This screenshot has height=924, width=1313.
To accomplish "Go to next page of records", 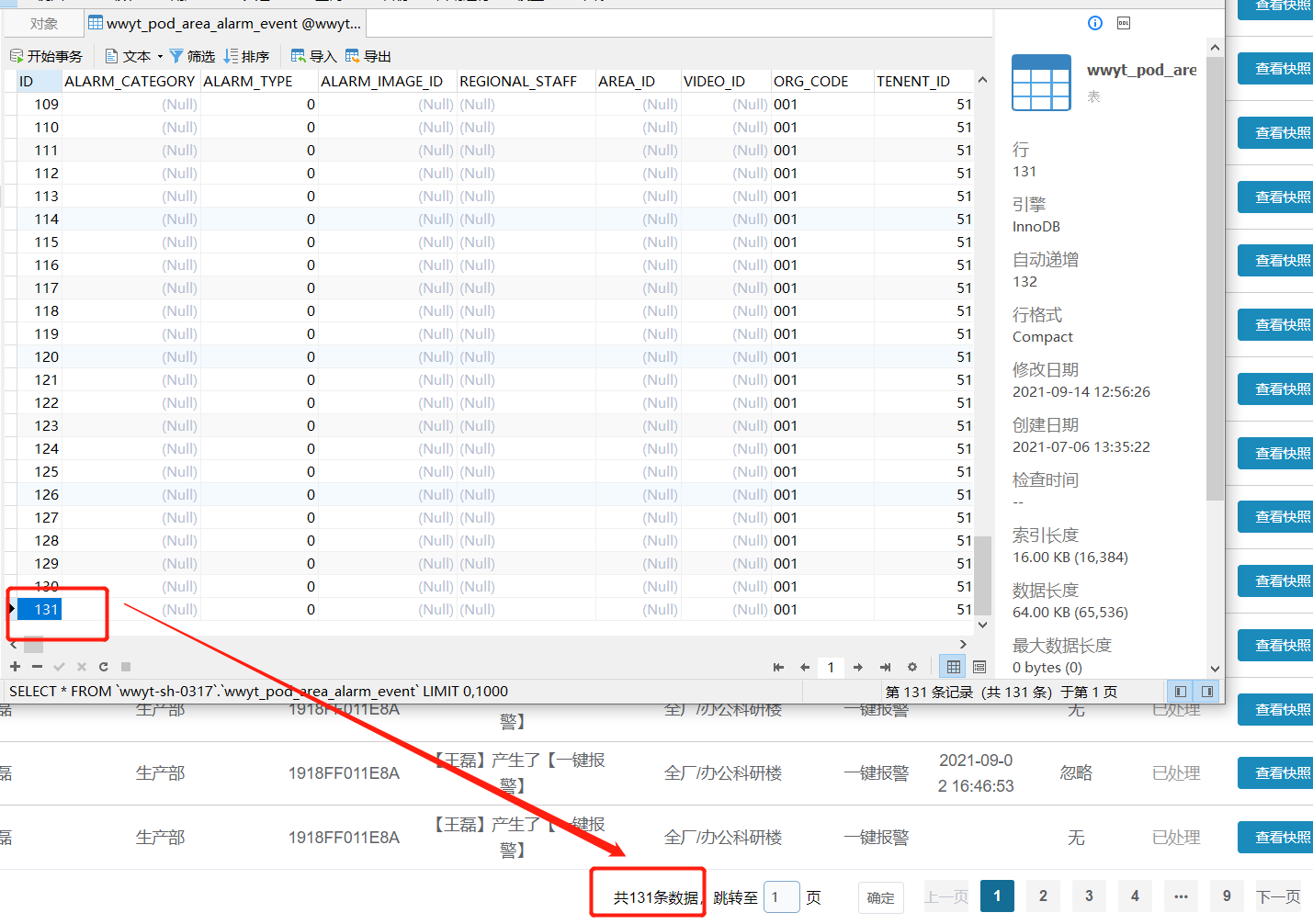I will click(858, 668).
